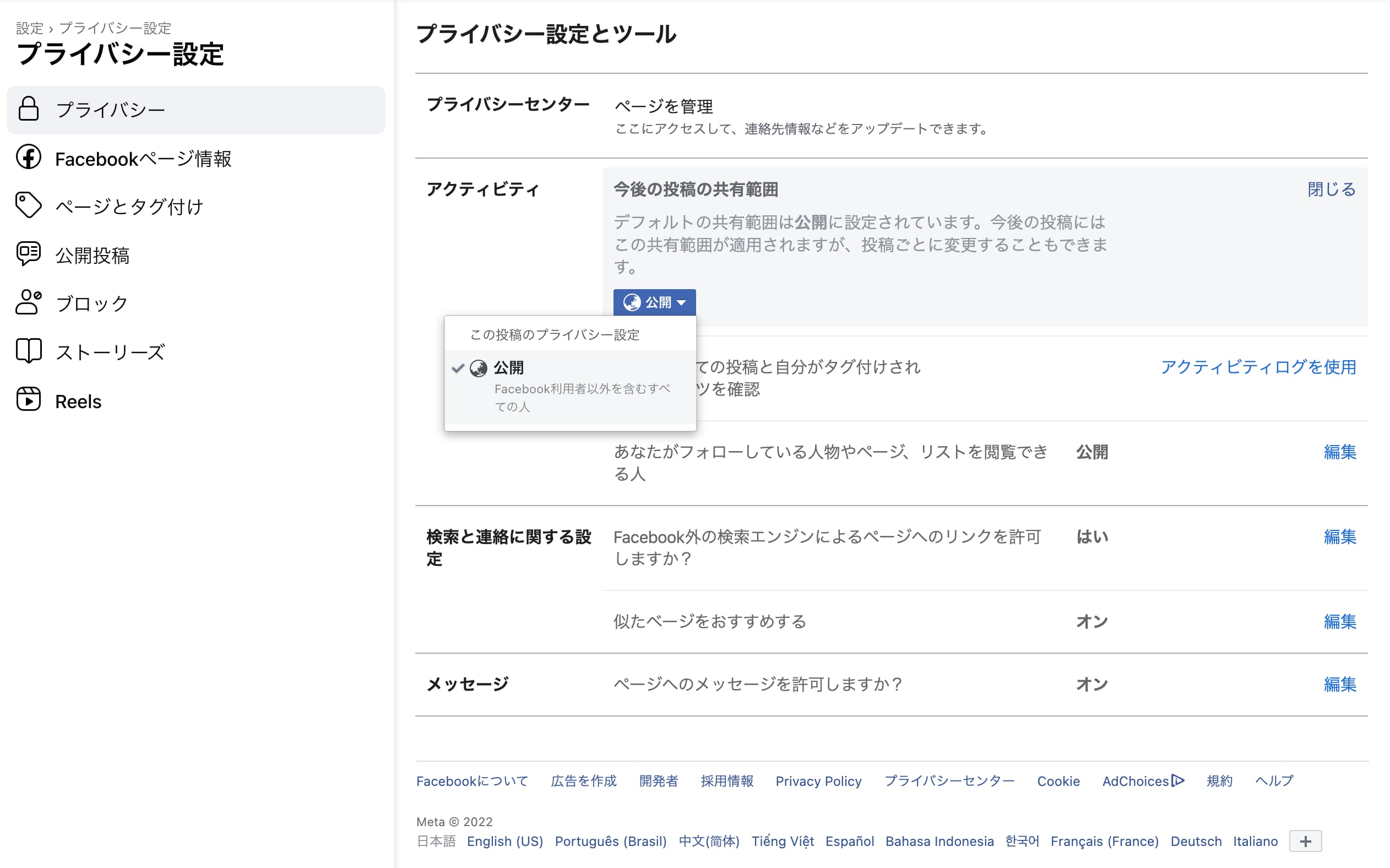This screenshot has height=868, width=1390.
Task: Click the はい value for search engine setting
Action: [1092, 536]
